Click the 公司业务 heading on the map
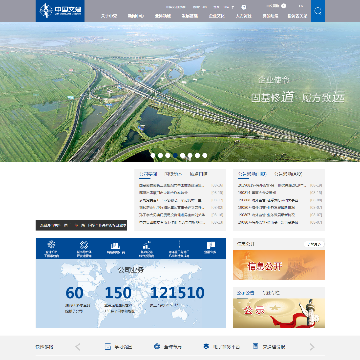The width and height of the screenshot is (360, 360). tap(131, 270)
